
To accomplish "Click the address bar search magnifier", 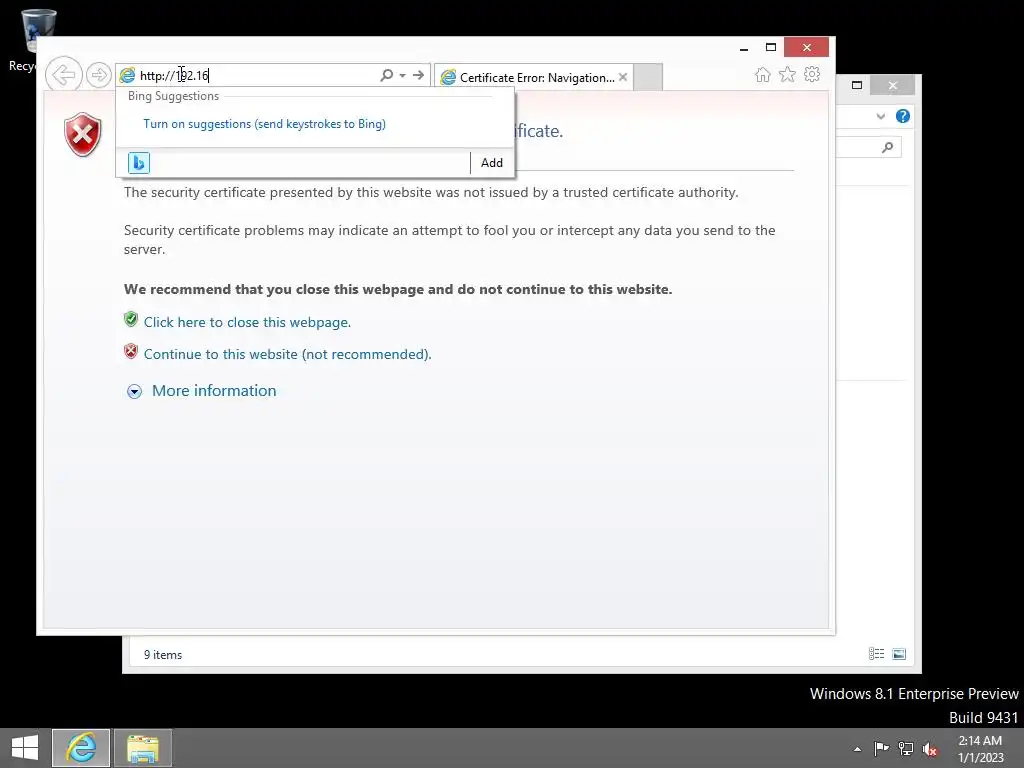I will point(387,75).
